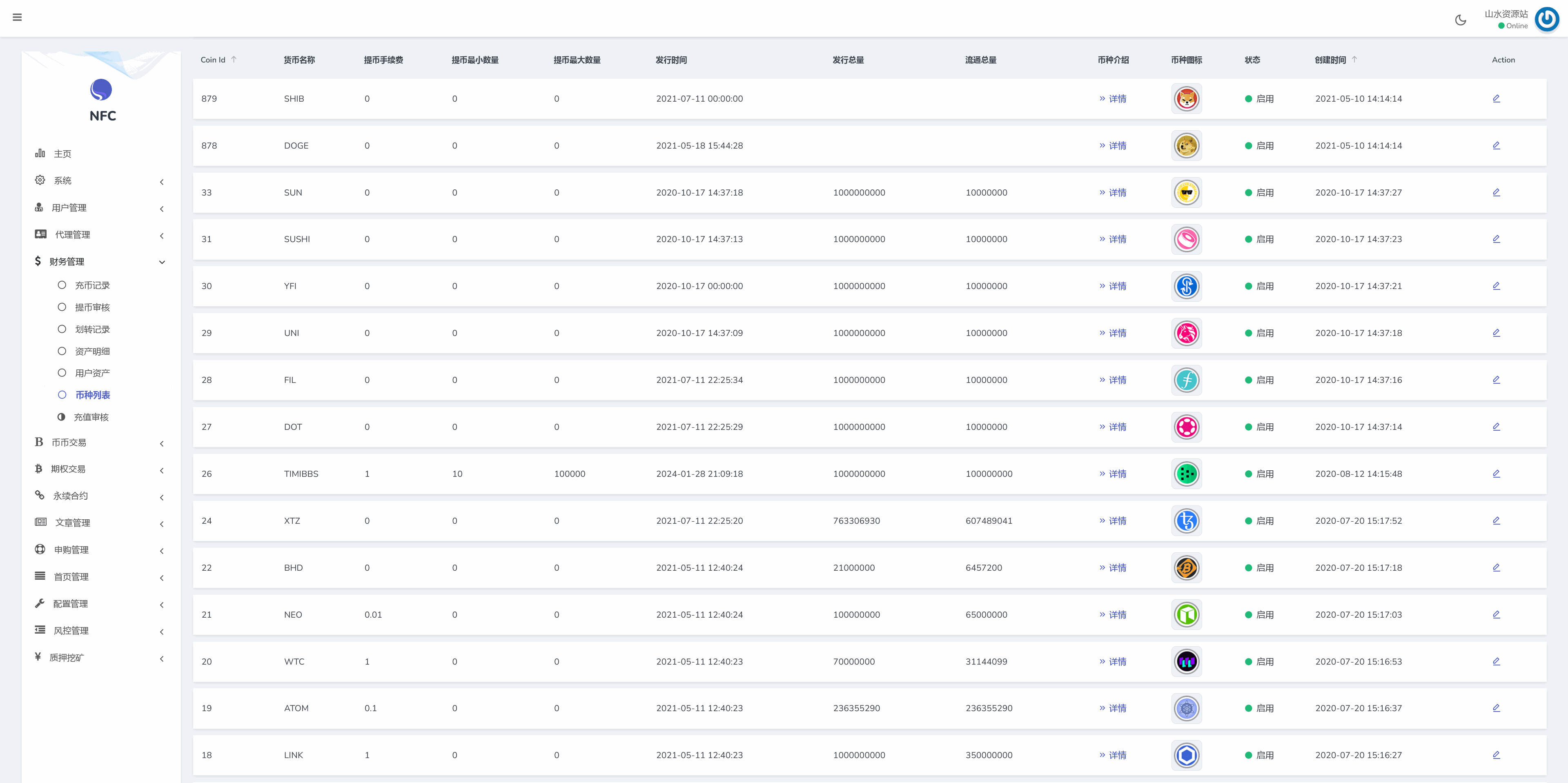The image size is (1568, 783).
Task: Open the 充值审核 menu item
Action: (91, 417)
